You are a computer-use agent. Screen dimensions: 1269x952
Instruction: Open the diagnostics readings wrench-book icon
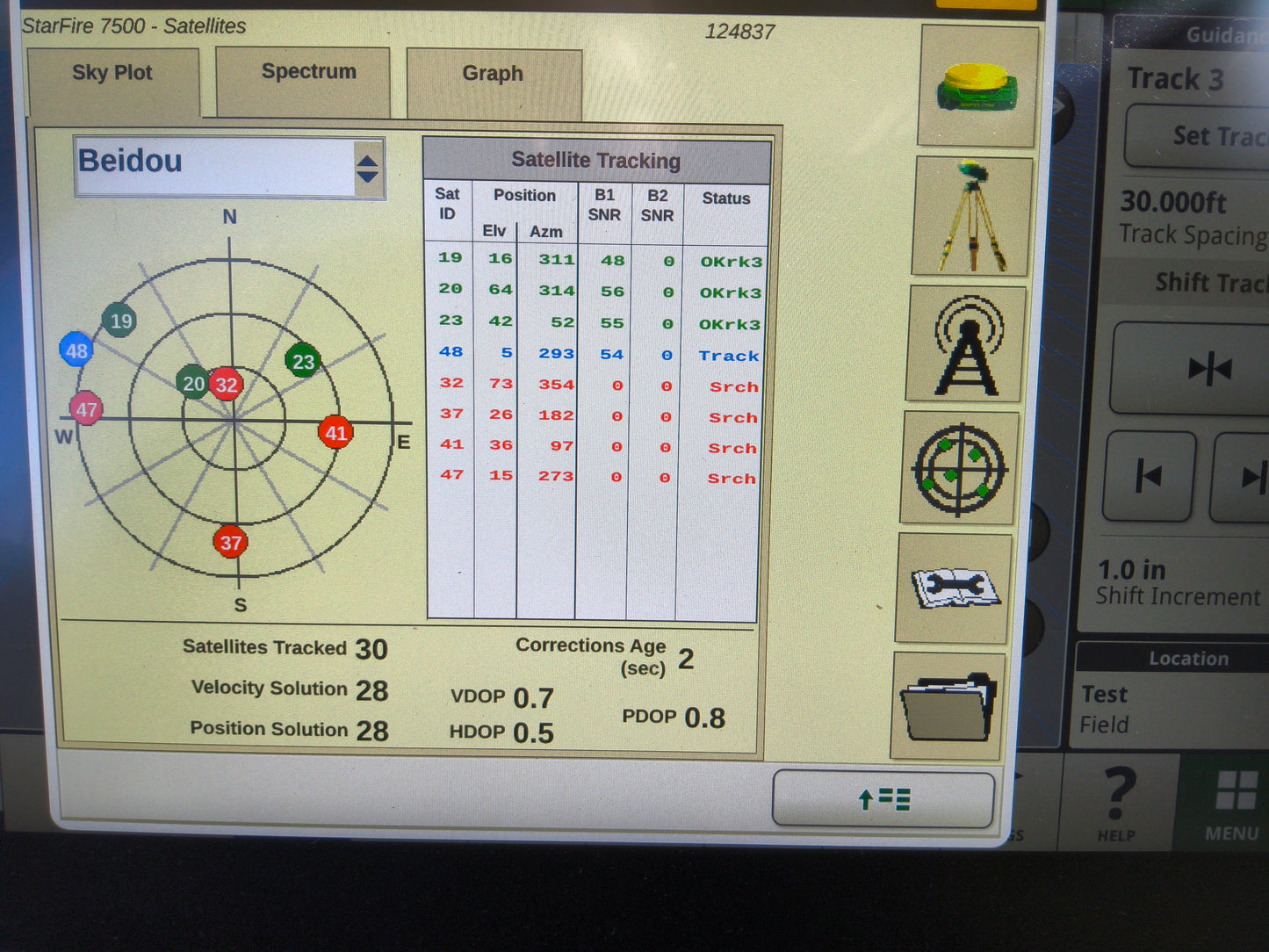[x=952, y=586]
